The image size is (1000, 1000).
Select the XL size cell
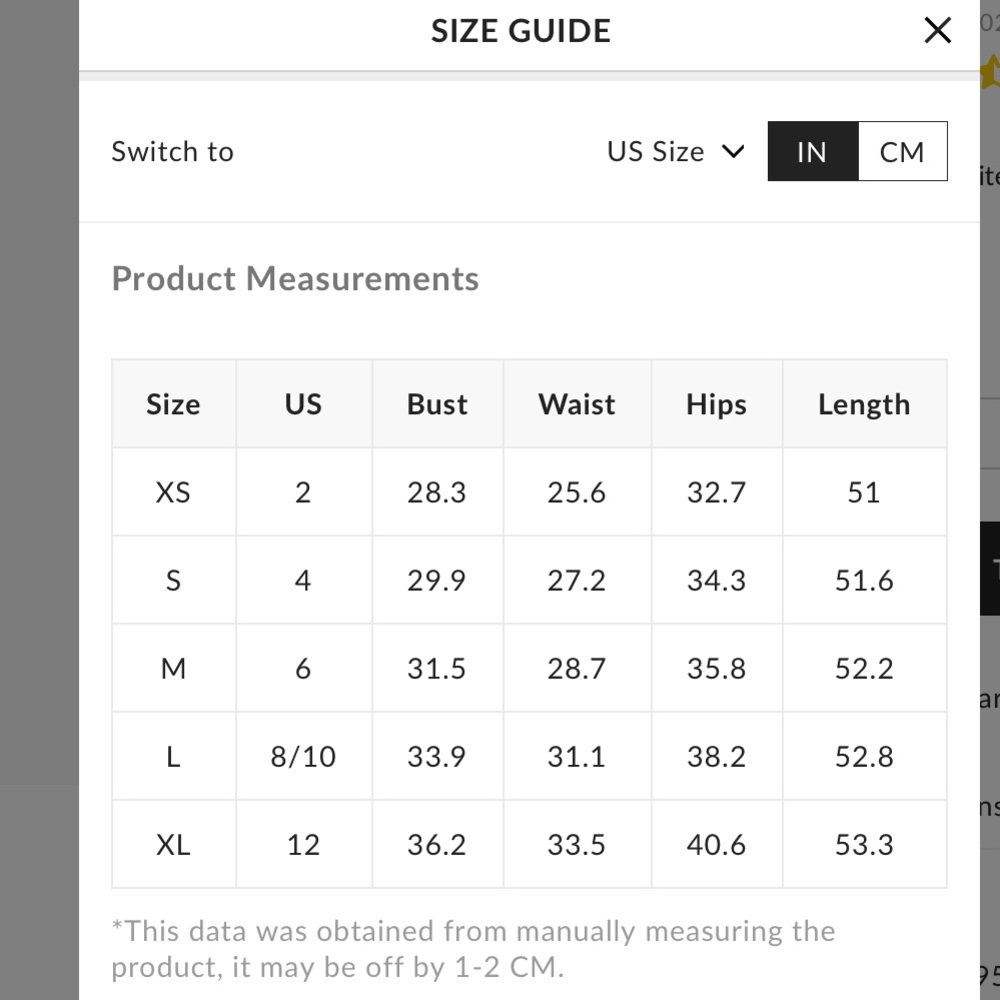tap(173, 844)
